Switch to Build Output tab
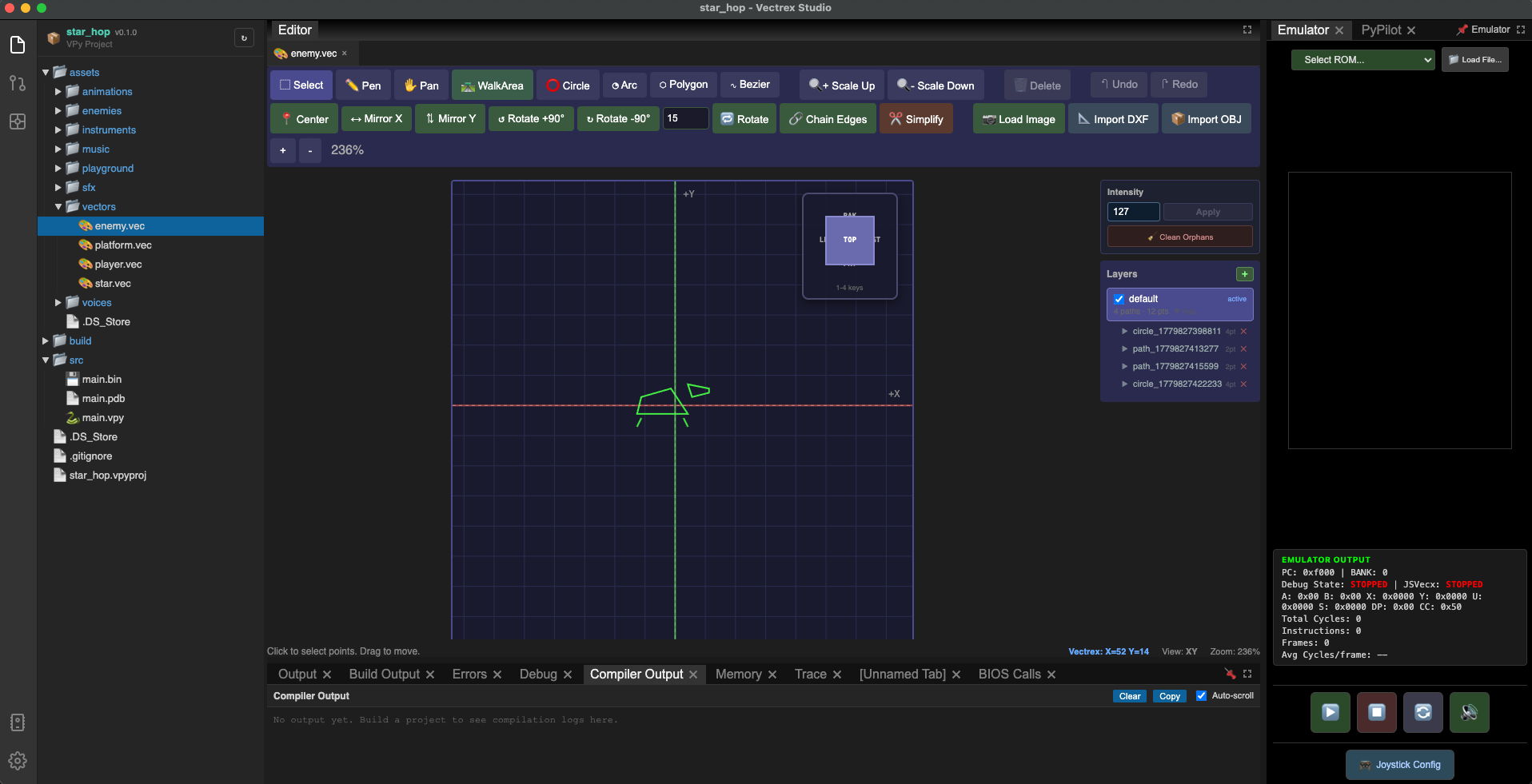The height and width of the screenshot is (784, 1532). click(384, 675)
